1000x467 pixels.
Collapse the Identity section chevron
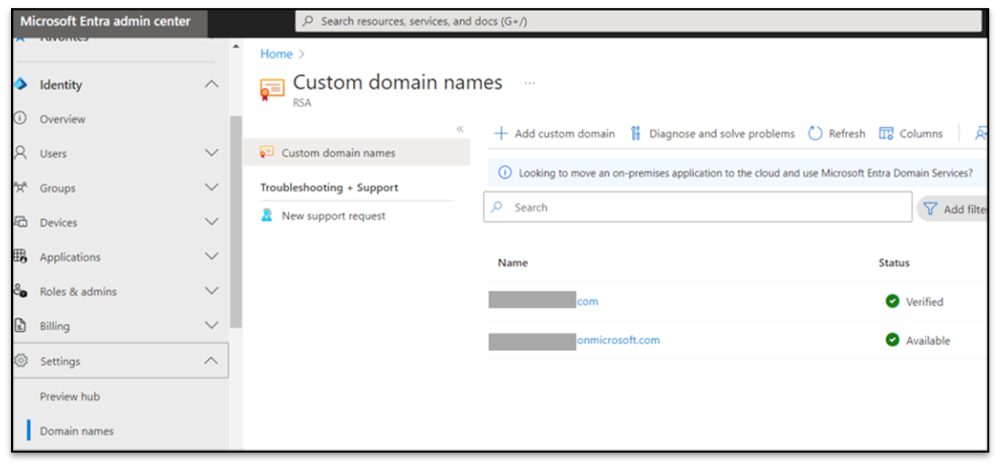(211, 85)
